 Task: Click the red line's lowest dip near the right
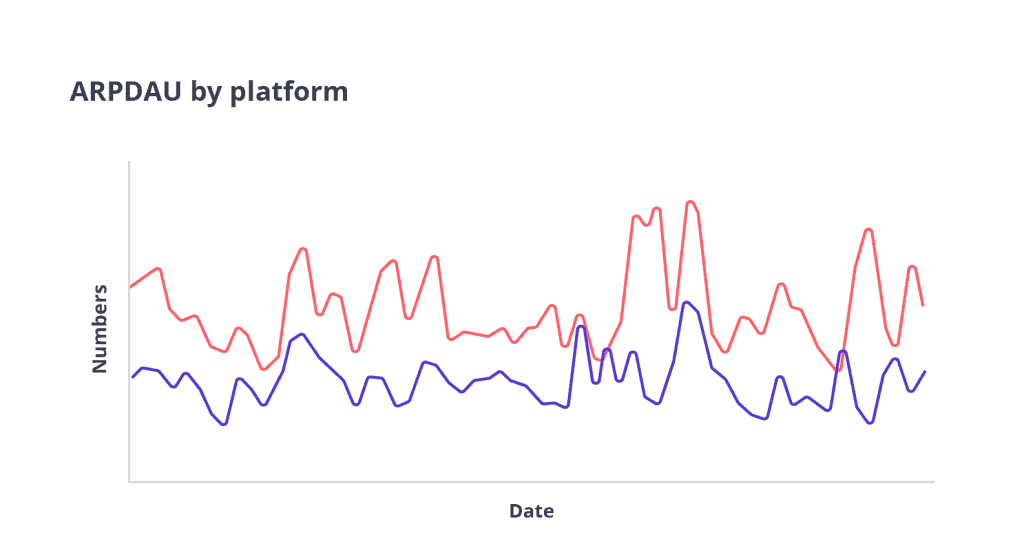click(838, 370)
